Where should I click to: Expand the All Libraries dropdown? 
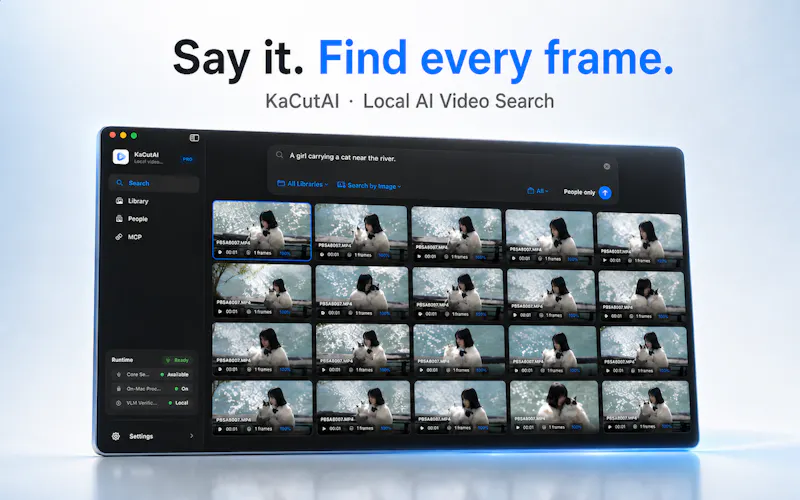[303, 184]
